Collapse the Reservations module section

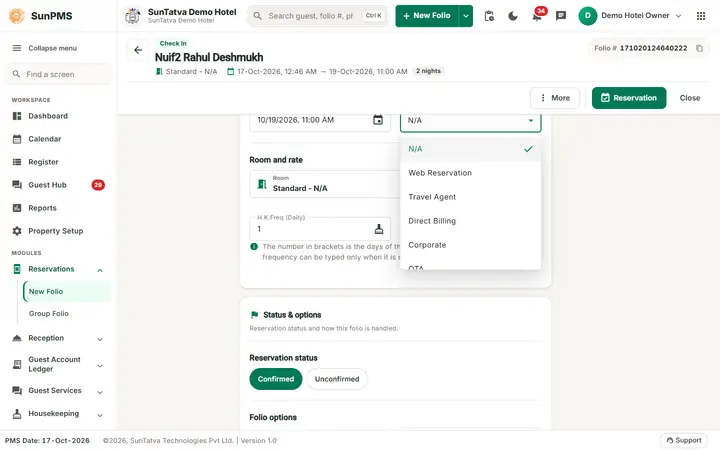coord(100,270)
